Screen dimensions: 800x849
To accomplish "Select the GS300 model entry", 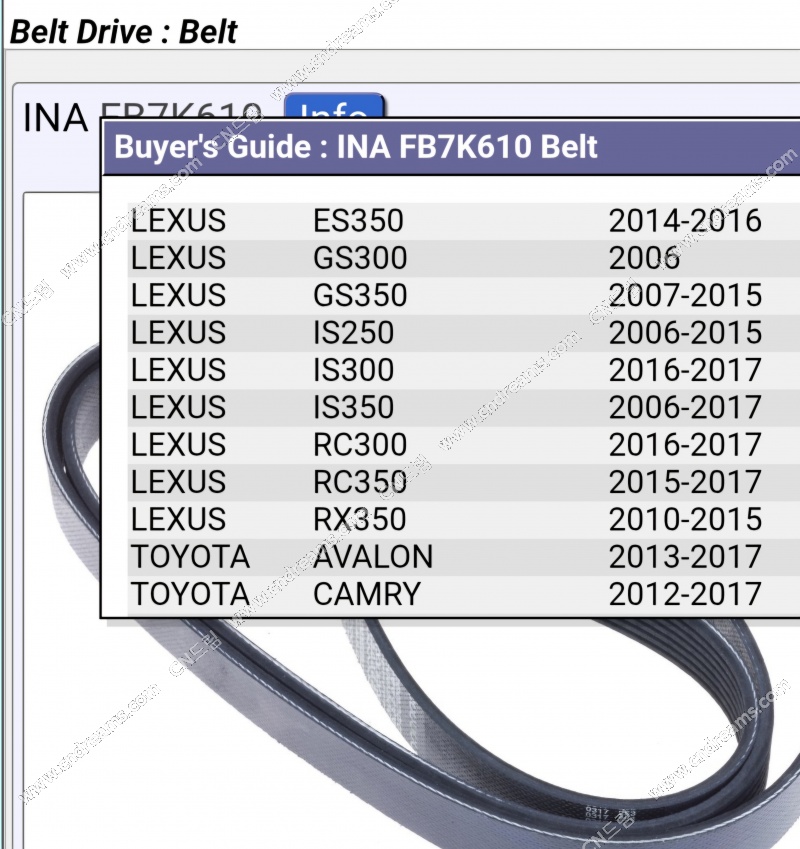I will pos(360,258).
